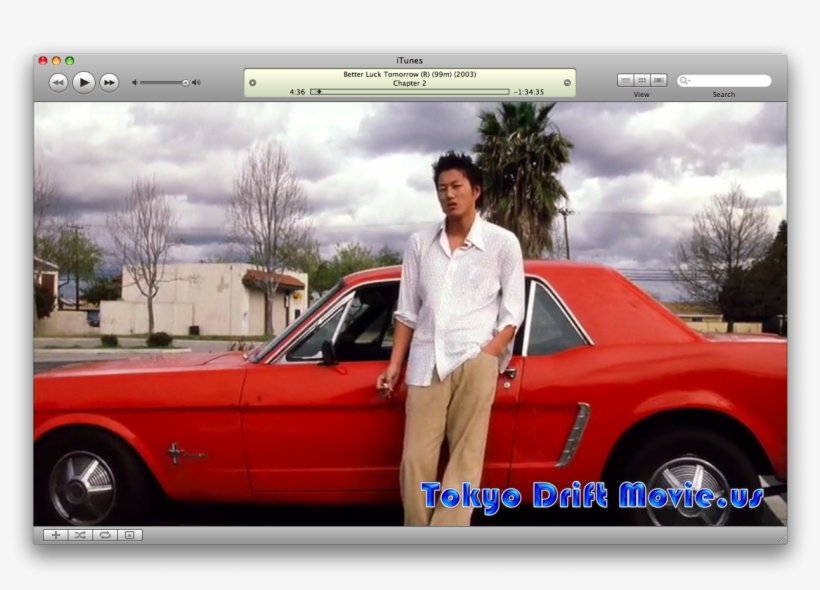Adjust the volume slider knob
The width and height of the screenshot is (820, 590).
click(185, 83)
